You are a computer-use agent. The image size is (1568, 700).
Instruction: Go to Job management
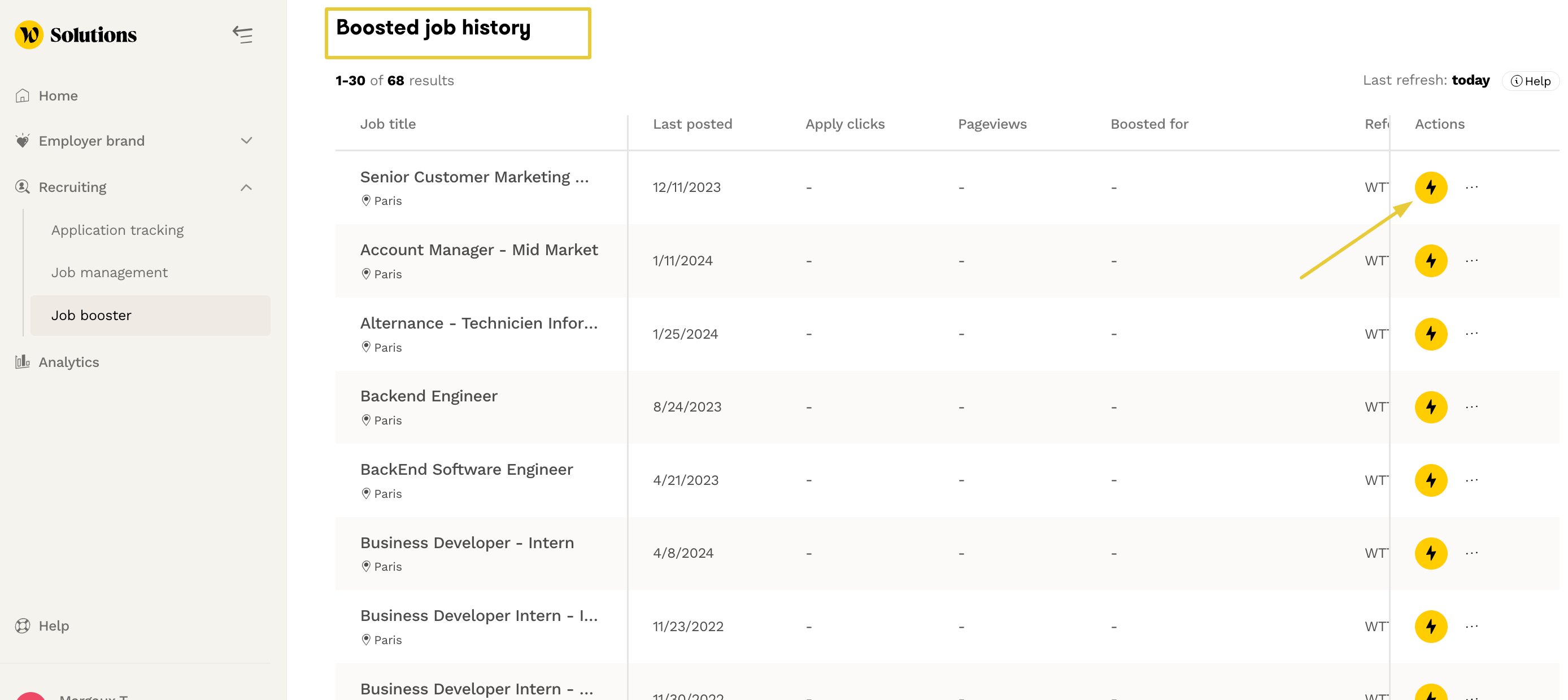110,273
